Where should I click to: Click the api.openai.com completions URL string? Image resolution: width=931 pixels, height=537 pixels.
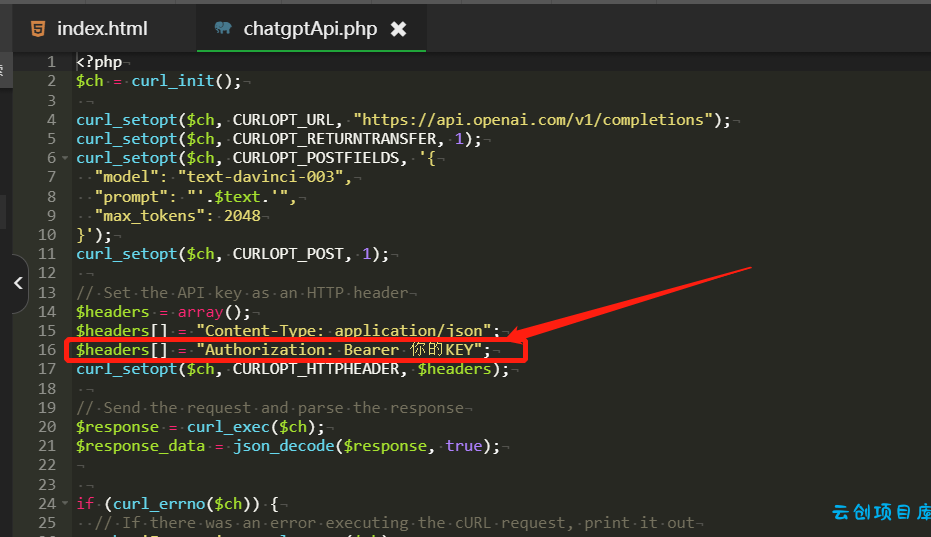pos(533,119)
